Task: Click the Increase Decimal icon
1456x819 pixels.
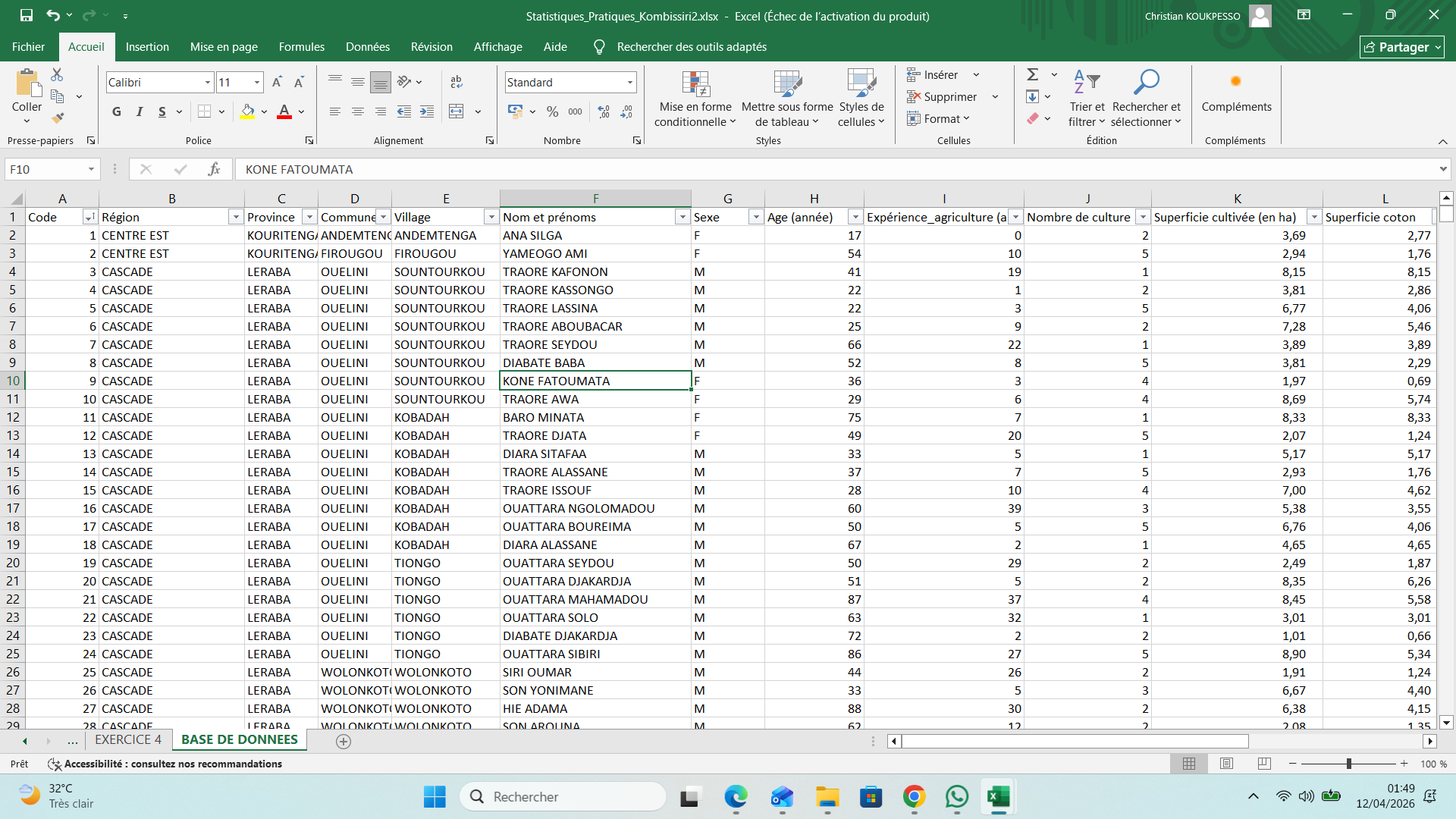Action: pyautogui.click(x=604, y=111)
